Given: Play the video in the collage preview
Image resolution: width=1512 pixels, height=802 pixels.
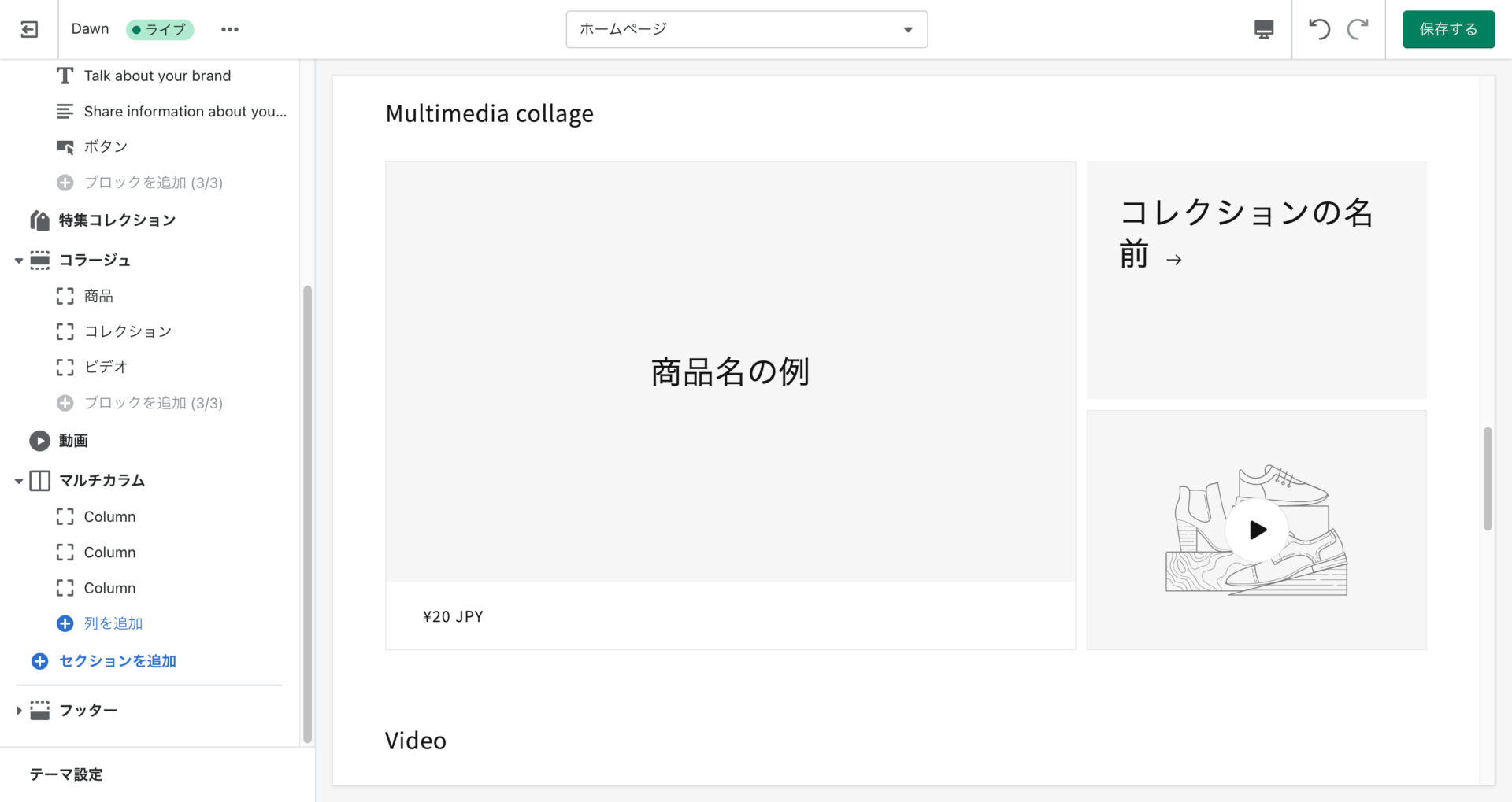Looking at the screenshot, I should [1257, 530].
